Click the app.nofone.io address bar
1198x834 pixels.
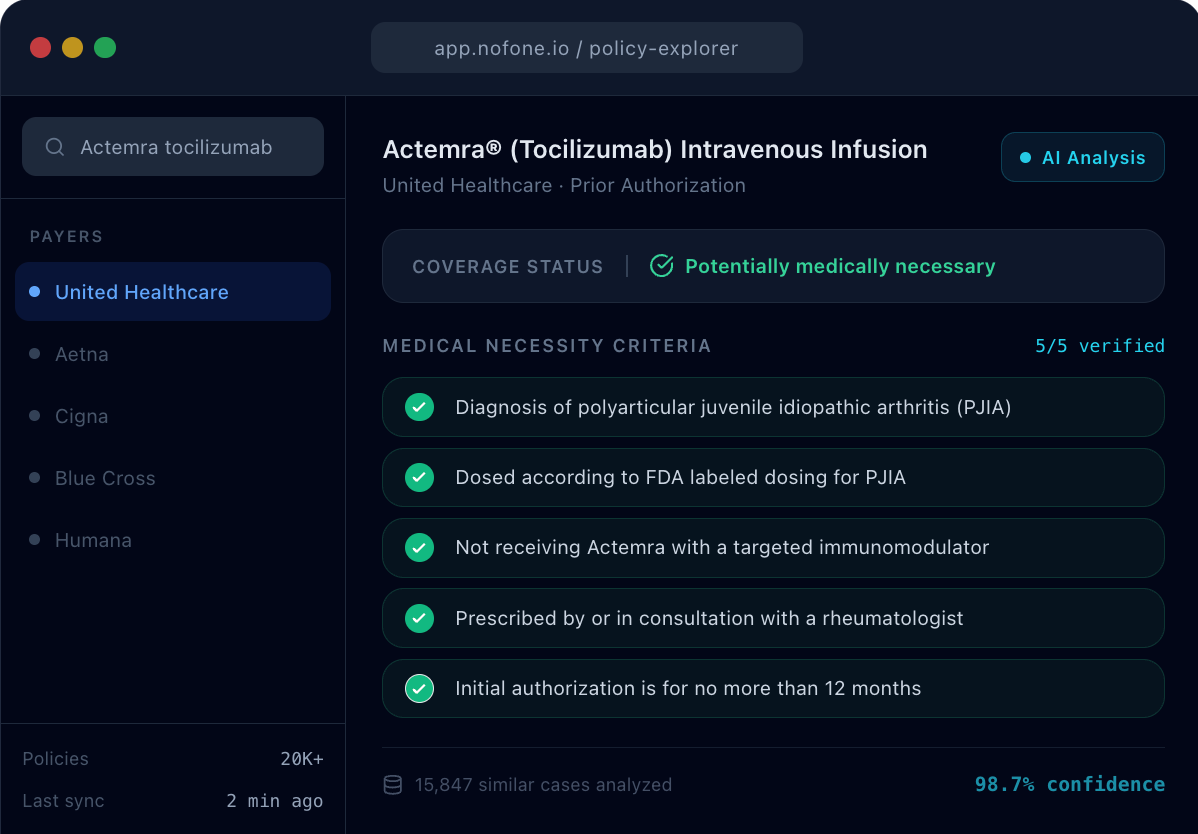[x=587, y=47]
